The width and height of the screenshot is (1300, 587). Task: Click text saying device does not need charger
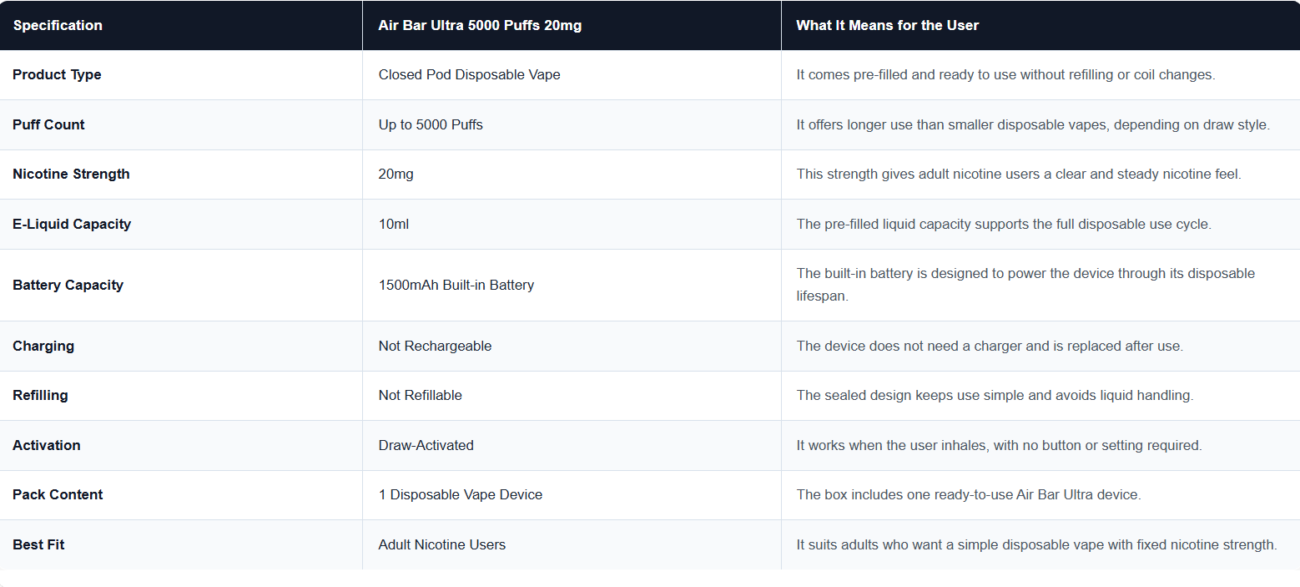(x=989, y=346)
